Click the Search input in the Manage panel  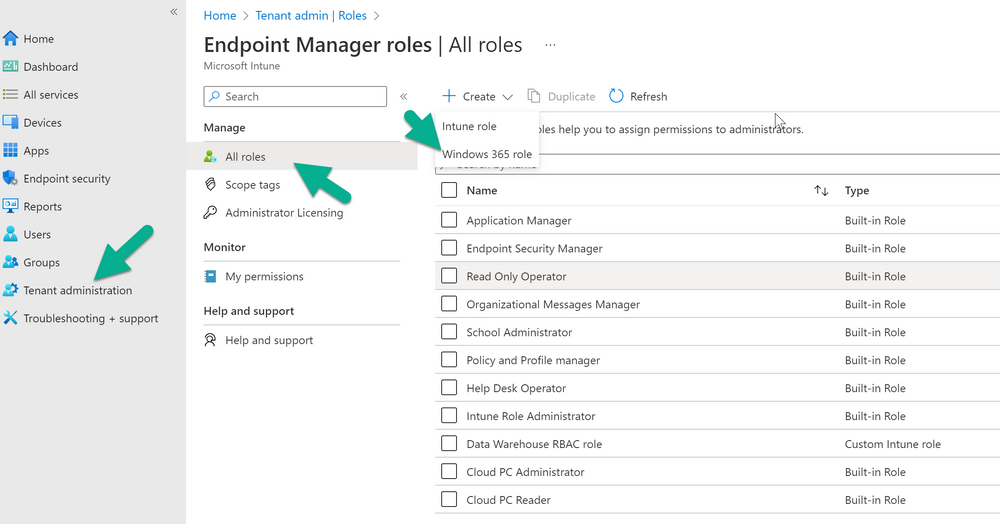pos(295,96)
